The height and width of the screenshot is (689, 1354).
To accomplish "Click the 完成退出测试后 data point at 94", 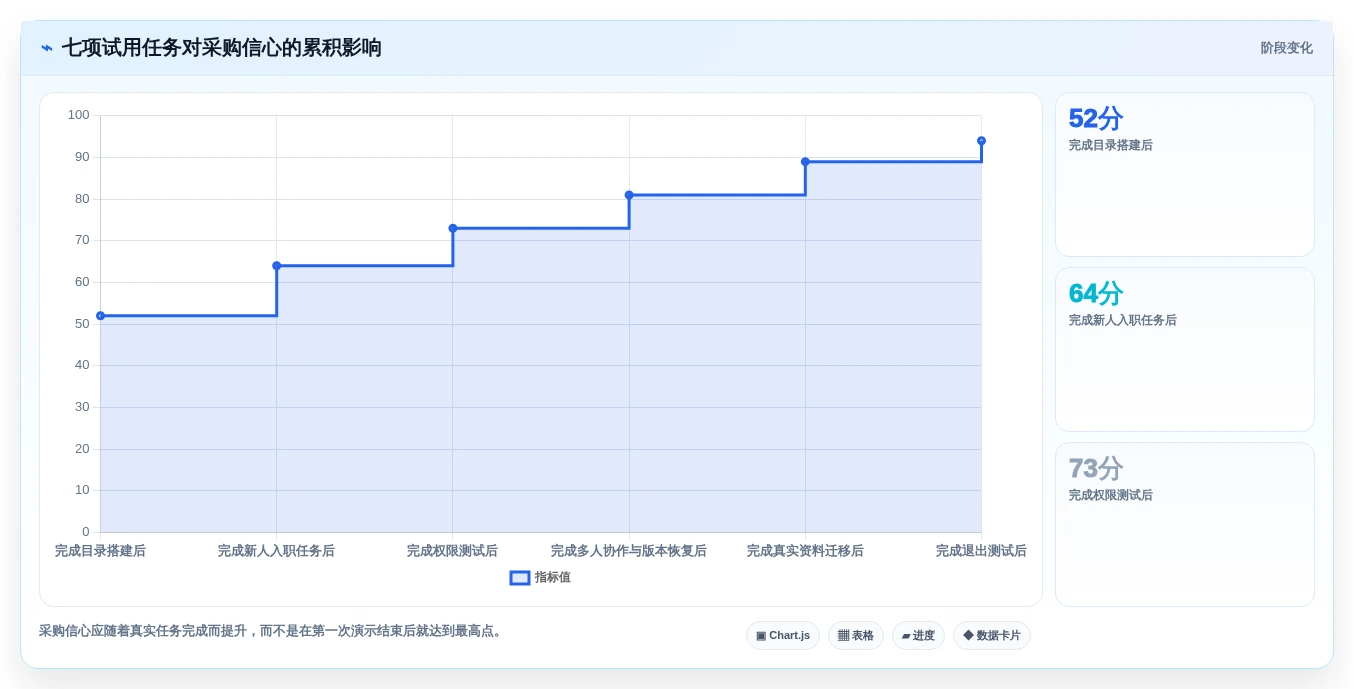I will [x=981, y=141].
